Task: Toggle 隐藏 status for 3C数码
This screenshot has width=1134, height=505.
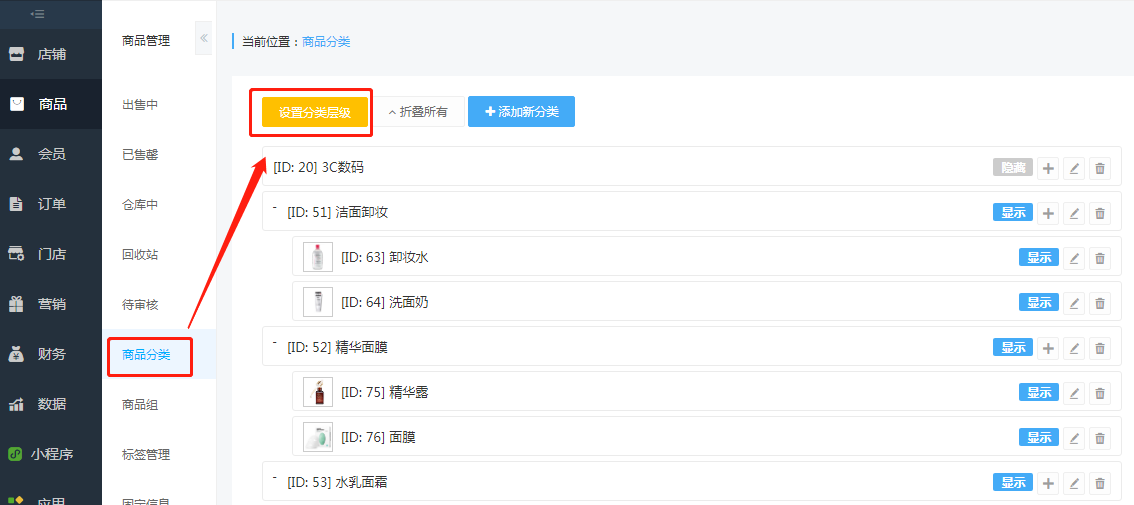Action: [1012, 168]
